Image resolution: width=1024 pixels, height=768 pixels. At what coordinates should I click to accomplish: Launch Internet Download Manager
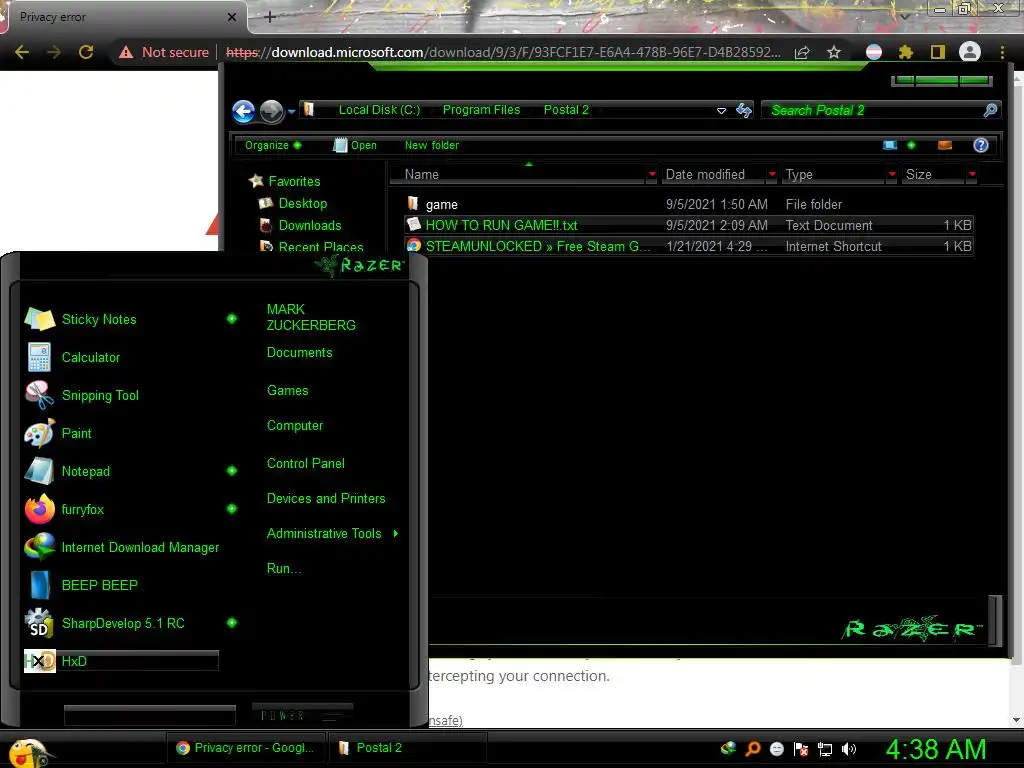(x=121, y=547)
